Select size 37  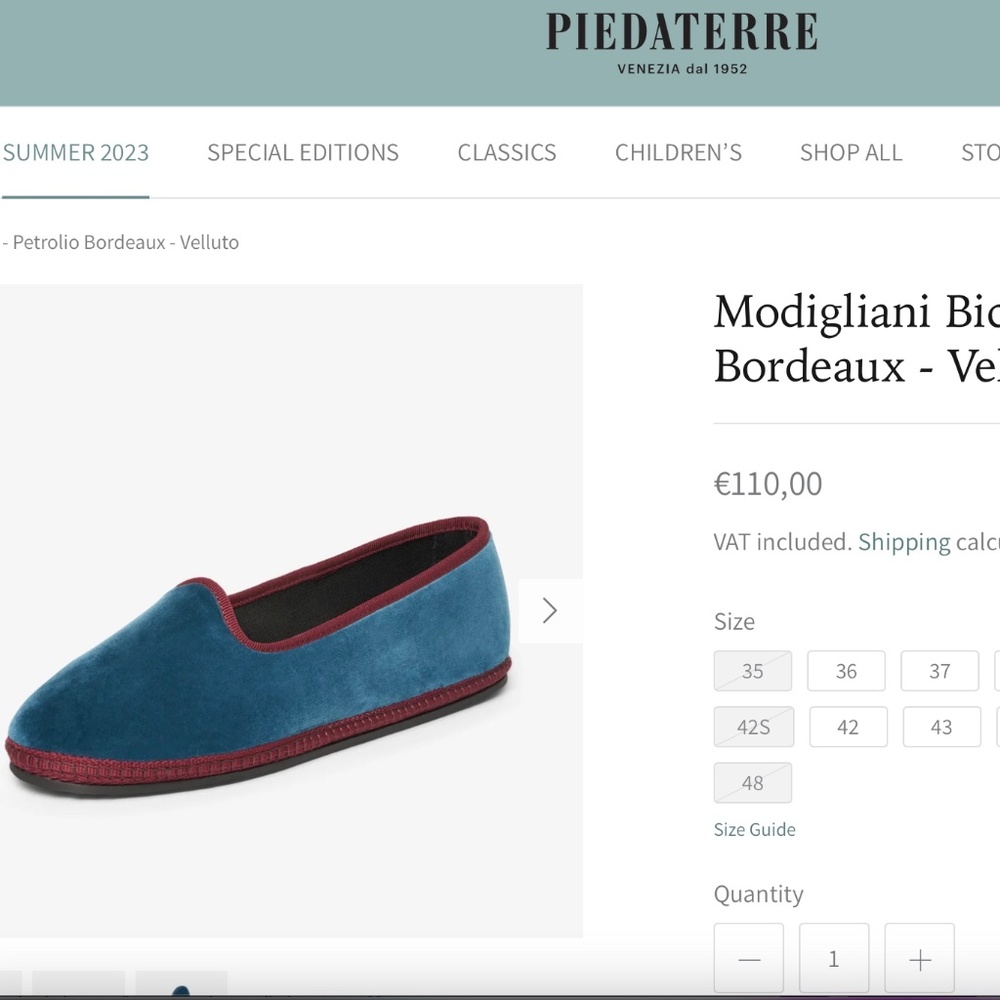pyautogui.click(x=940, y=671)
